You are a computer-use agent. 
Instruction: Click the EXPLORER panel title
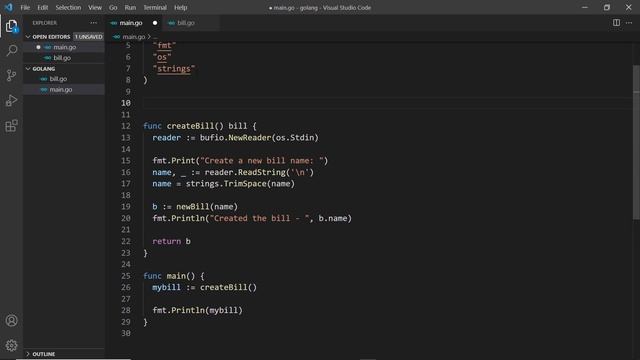point(44,23)
